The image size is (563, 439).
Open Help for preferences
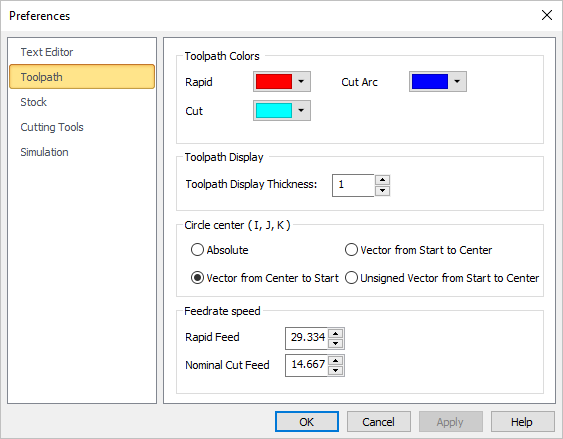coord(522,422)
